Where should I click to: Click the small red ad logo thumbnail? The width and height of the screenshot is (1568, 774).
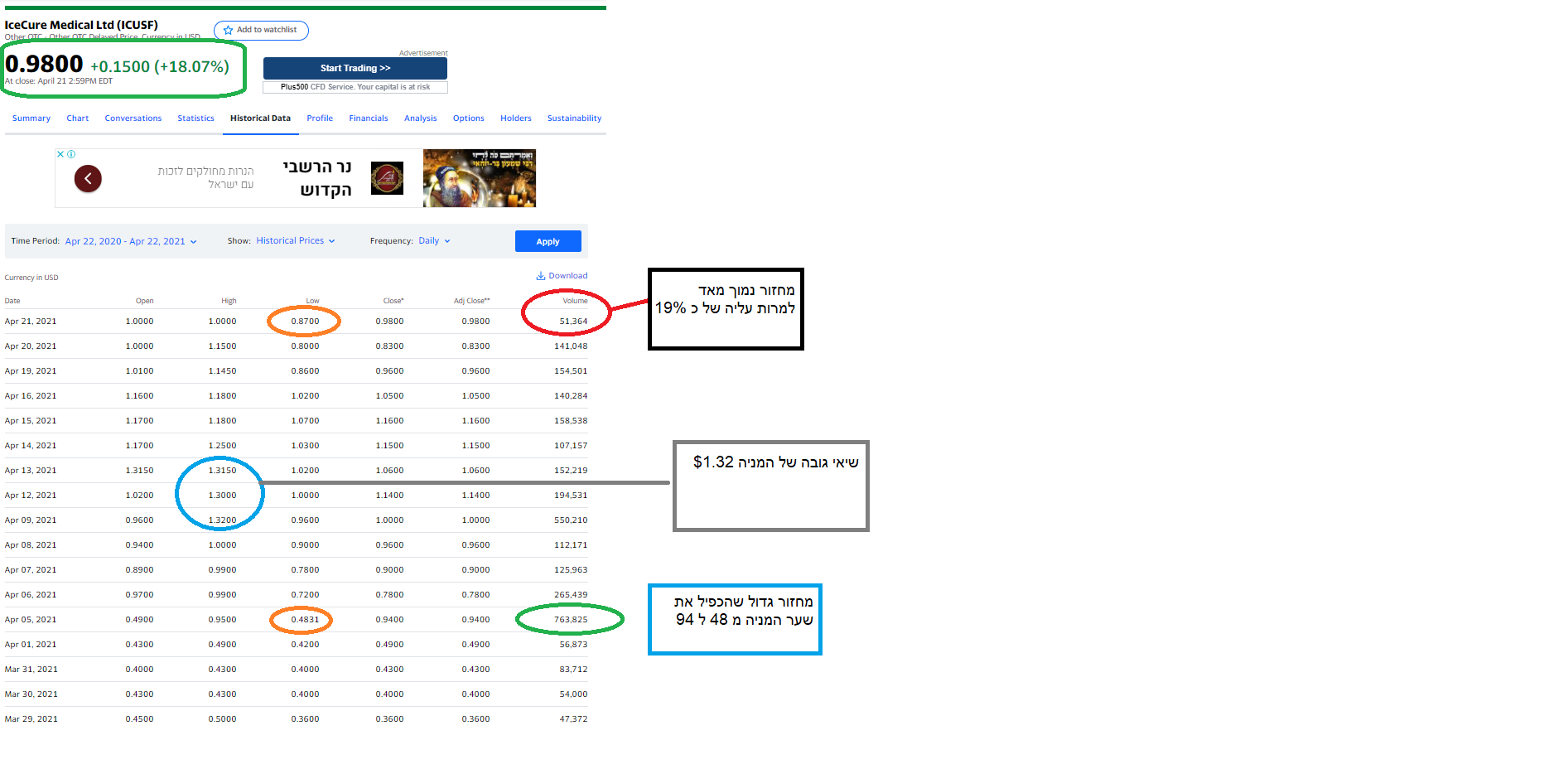tap(387, 178)
